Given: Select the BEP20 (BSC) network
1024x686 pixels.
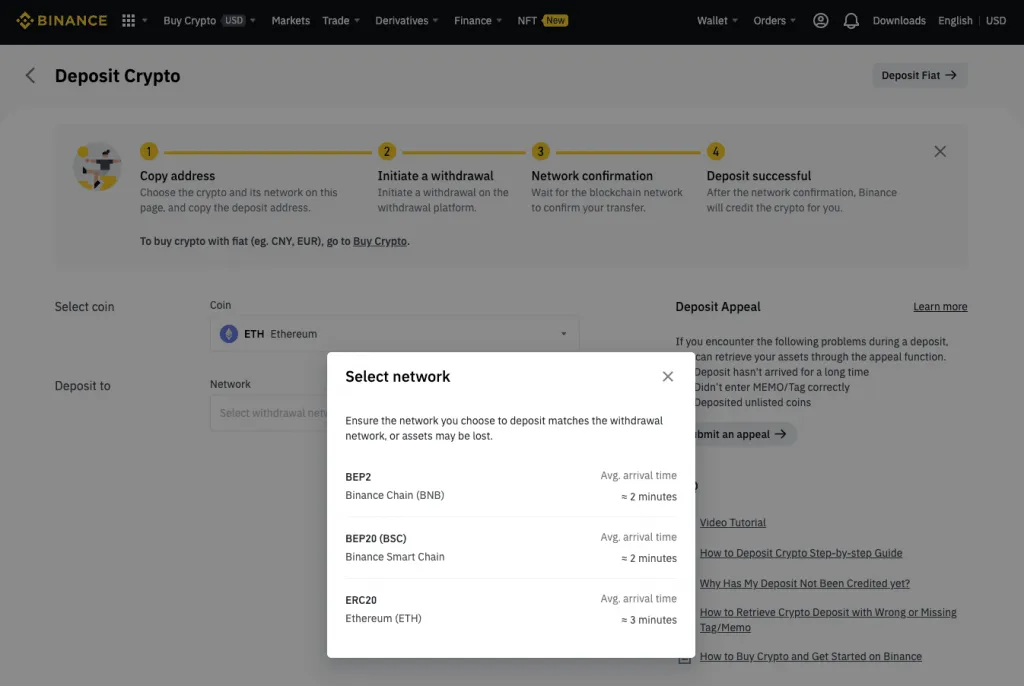Looking at the screenshot, I should click(x=511, y=547).
